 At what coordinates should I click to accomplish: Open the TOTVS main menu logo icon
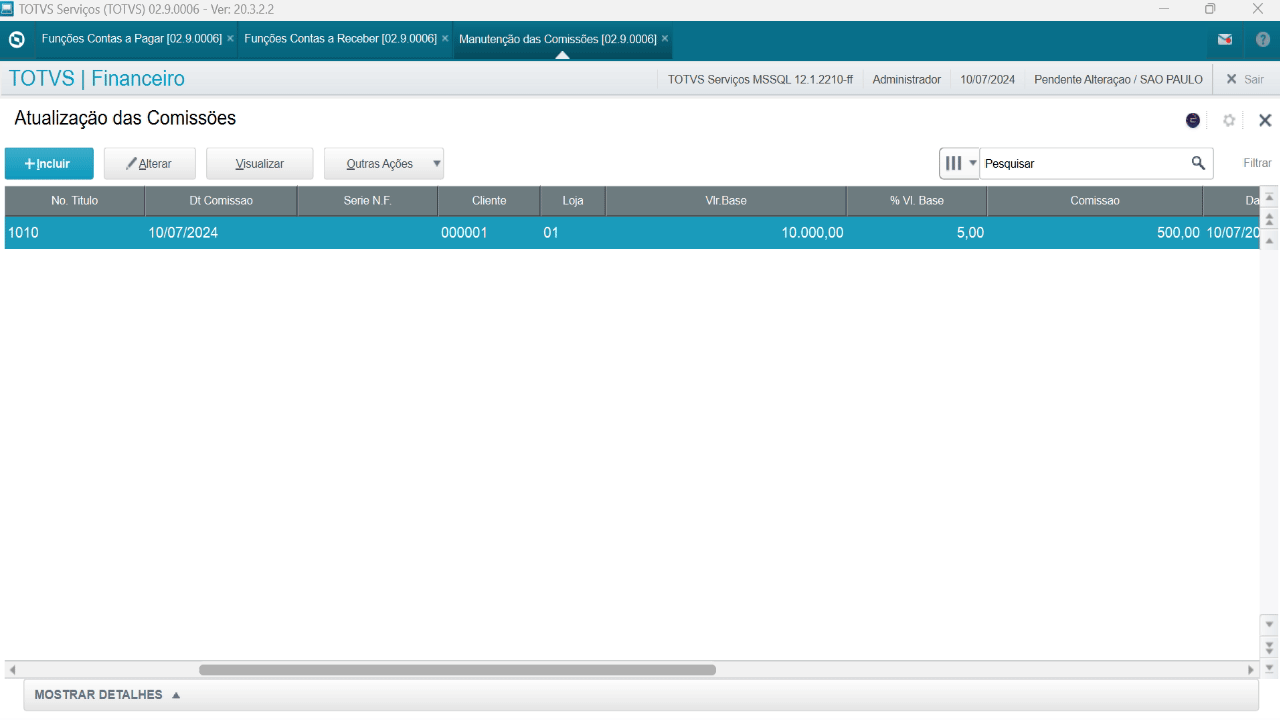[x=16, y=39]
